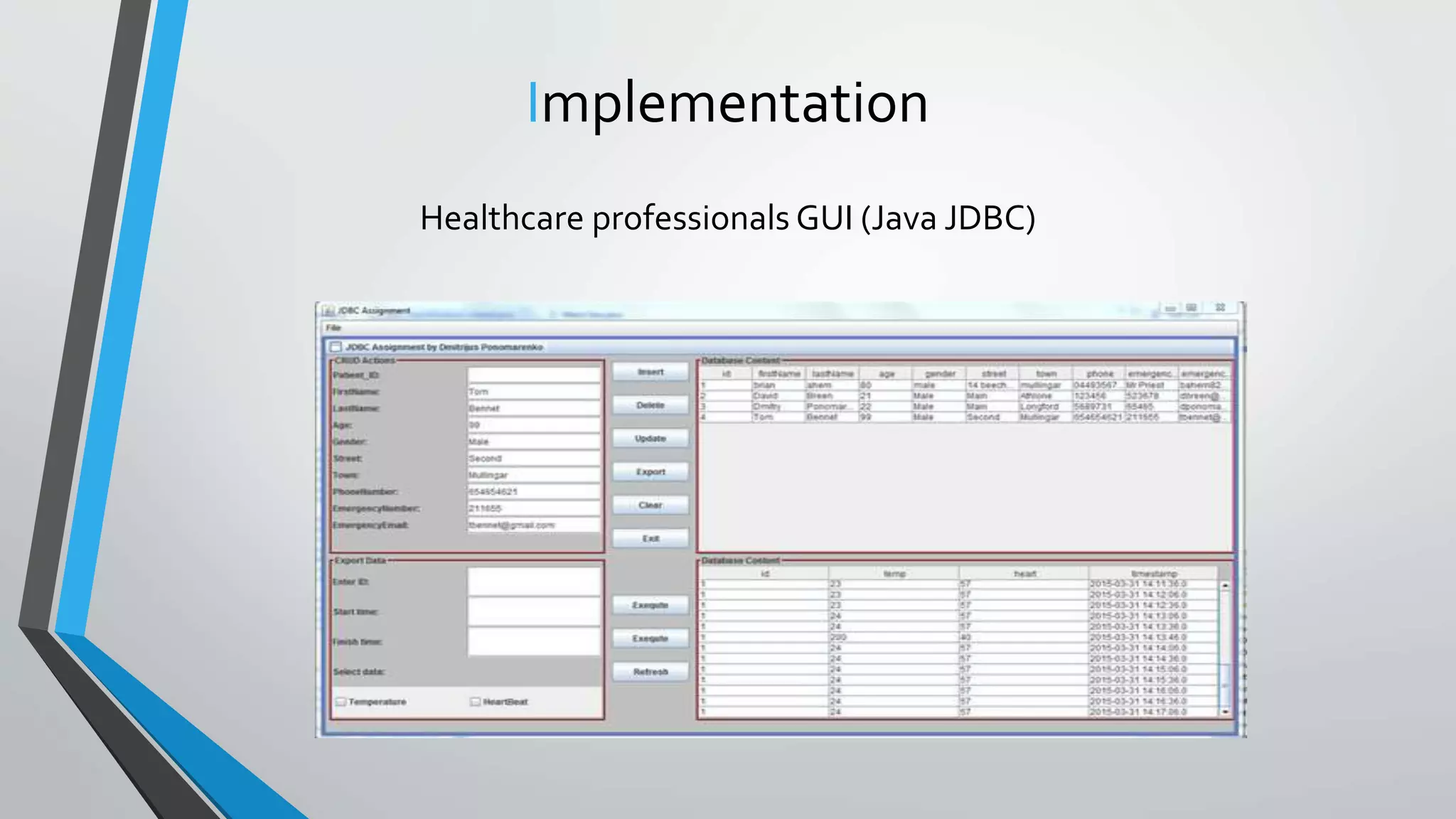Image resolution: width=1456 pixels, height=819 pixels.
Task: Click the phone column header
Action: (1099, 373)
